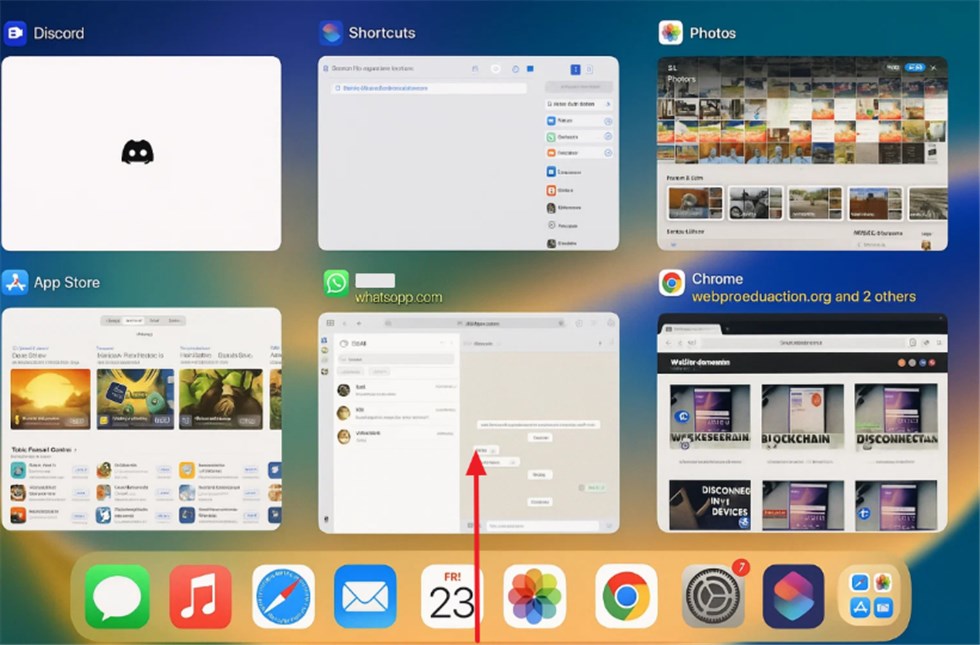
Task: Click the Discord icon above its app card
Action: click(15, 32)
